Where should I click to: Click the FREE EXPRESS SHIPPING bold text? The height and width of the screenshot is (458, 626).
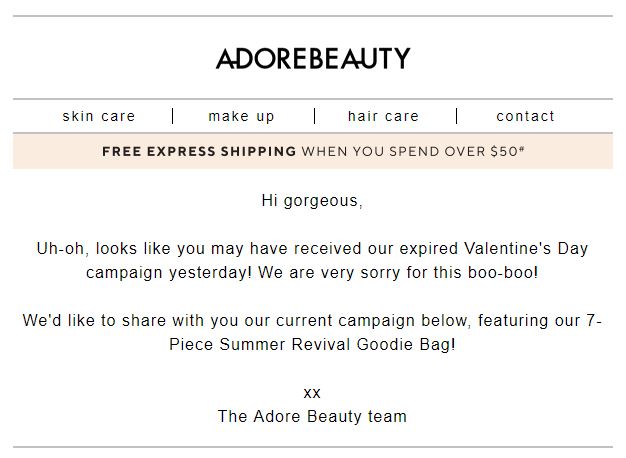point(199,151)
